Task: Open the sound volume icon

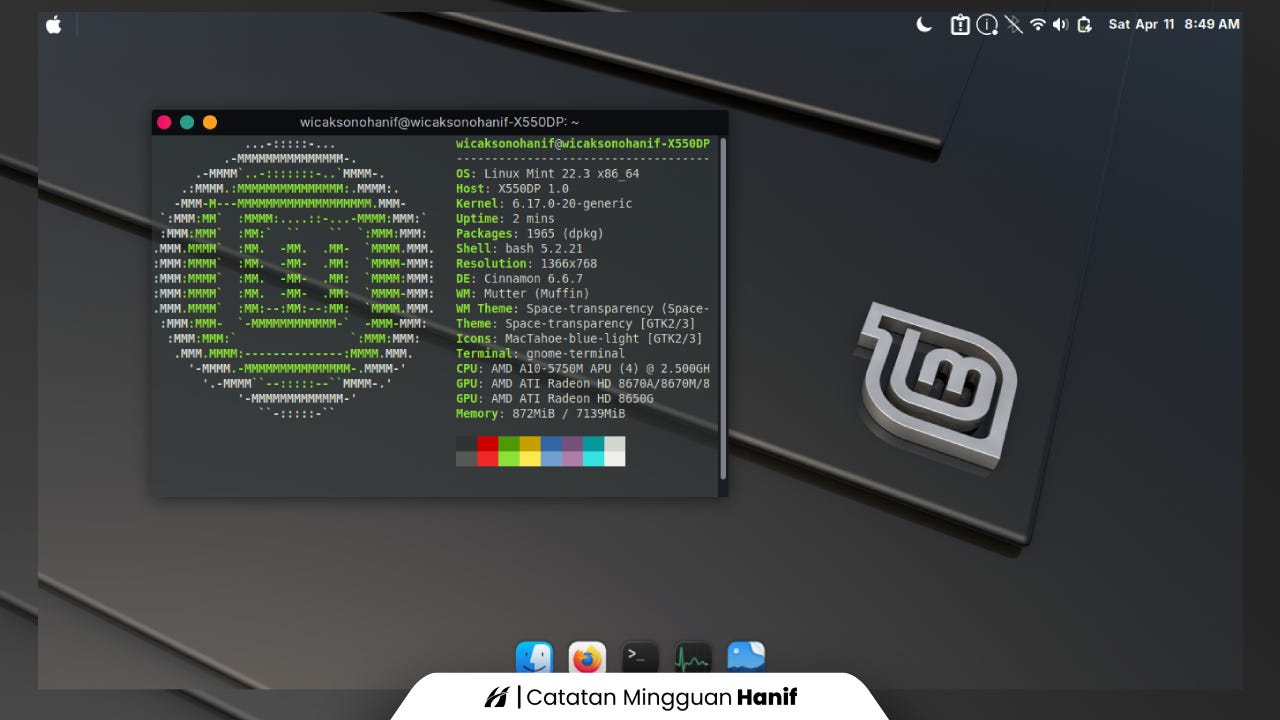Action: pos(1061,25)
